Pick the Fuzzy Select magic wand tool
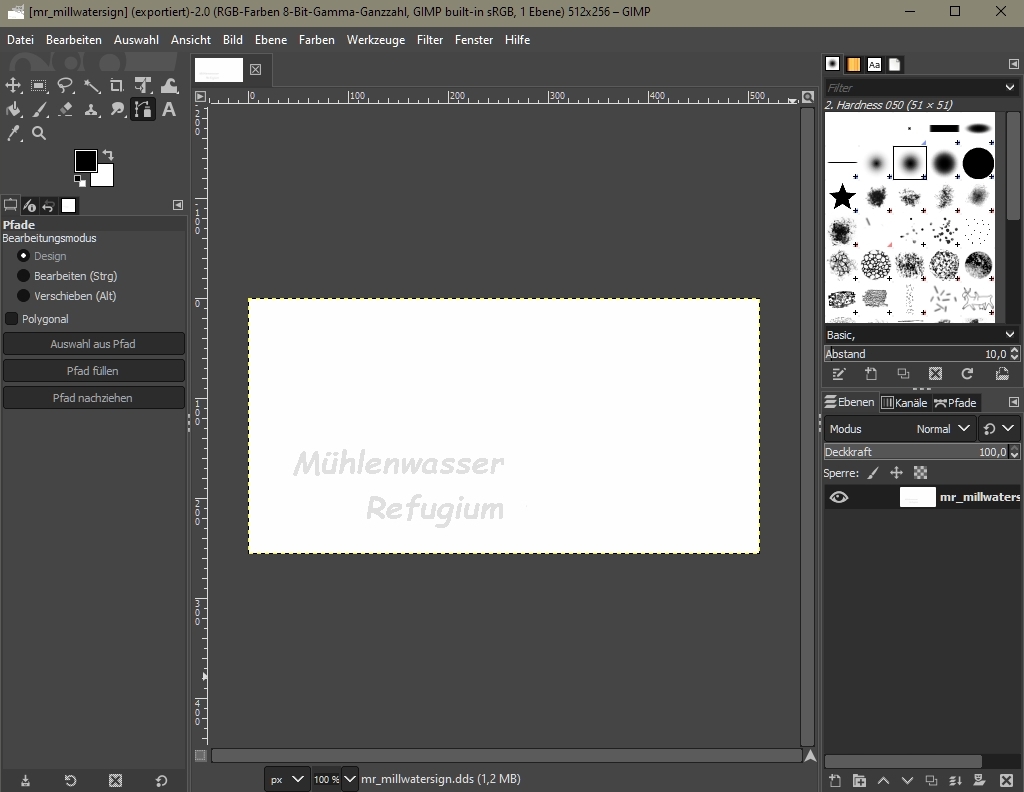1024x792 pixels. click(92, 86)
